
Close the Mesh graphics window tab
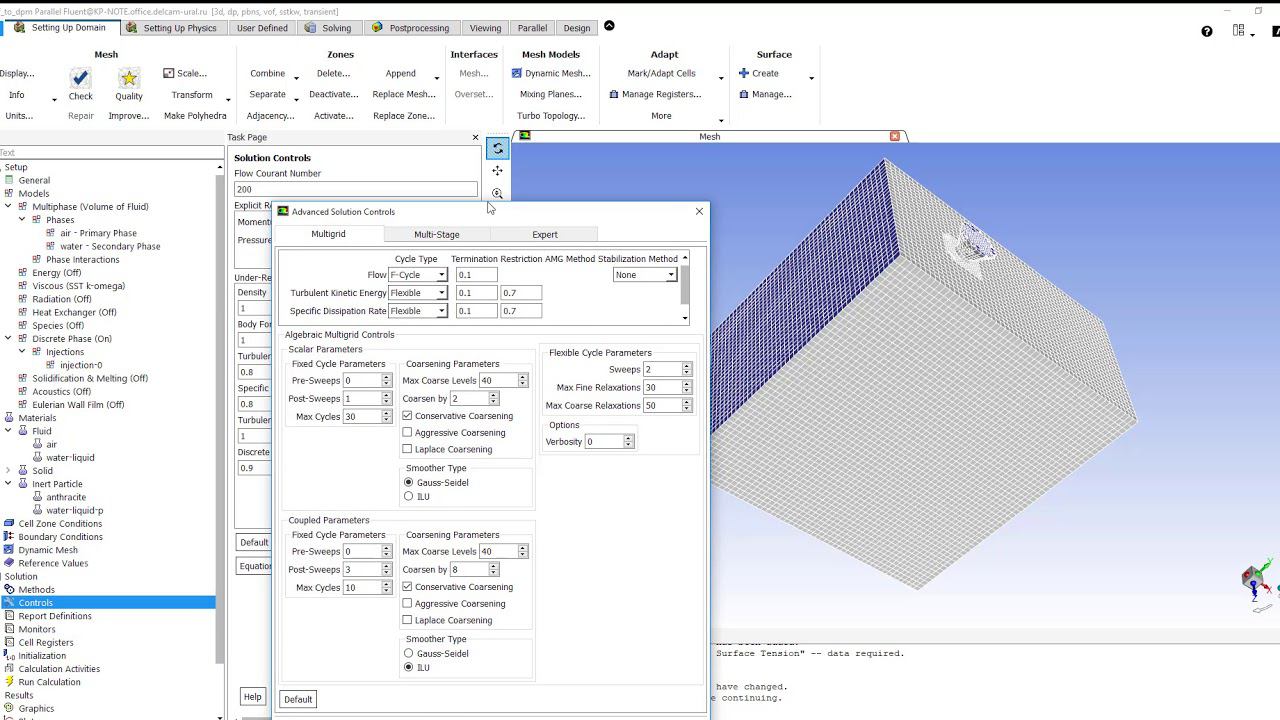tap(895, 136)
